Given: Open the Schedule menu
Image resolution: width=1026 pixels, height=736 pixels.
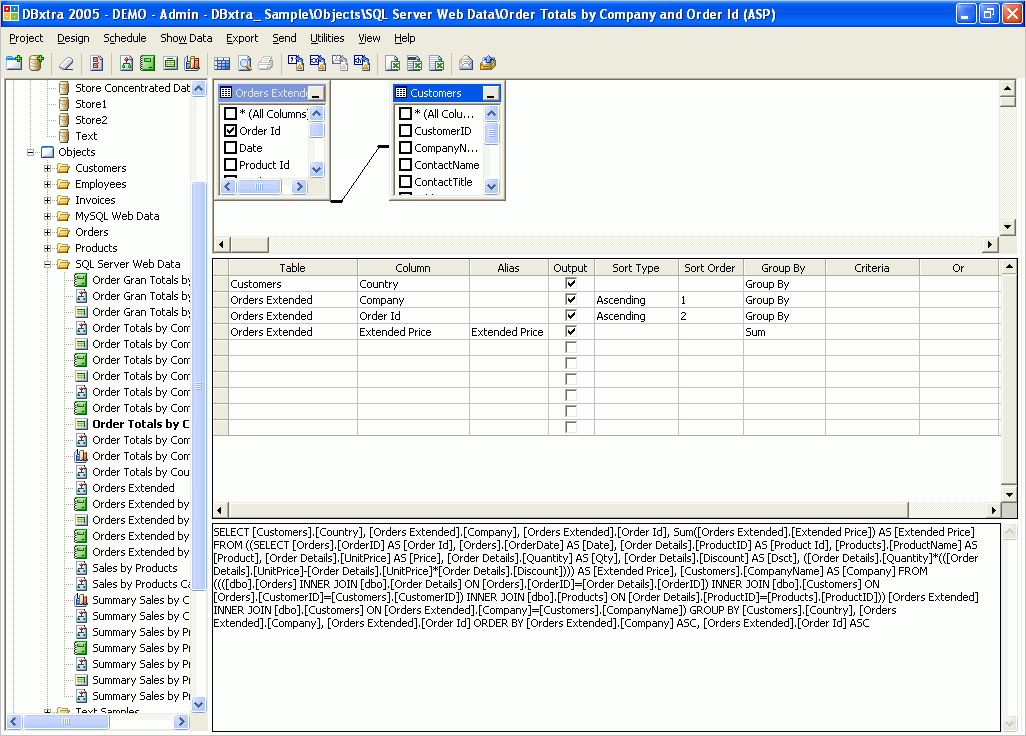Looking at the screenshot, I should pos(124,38).
